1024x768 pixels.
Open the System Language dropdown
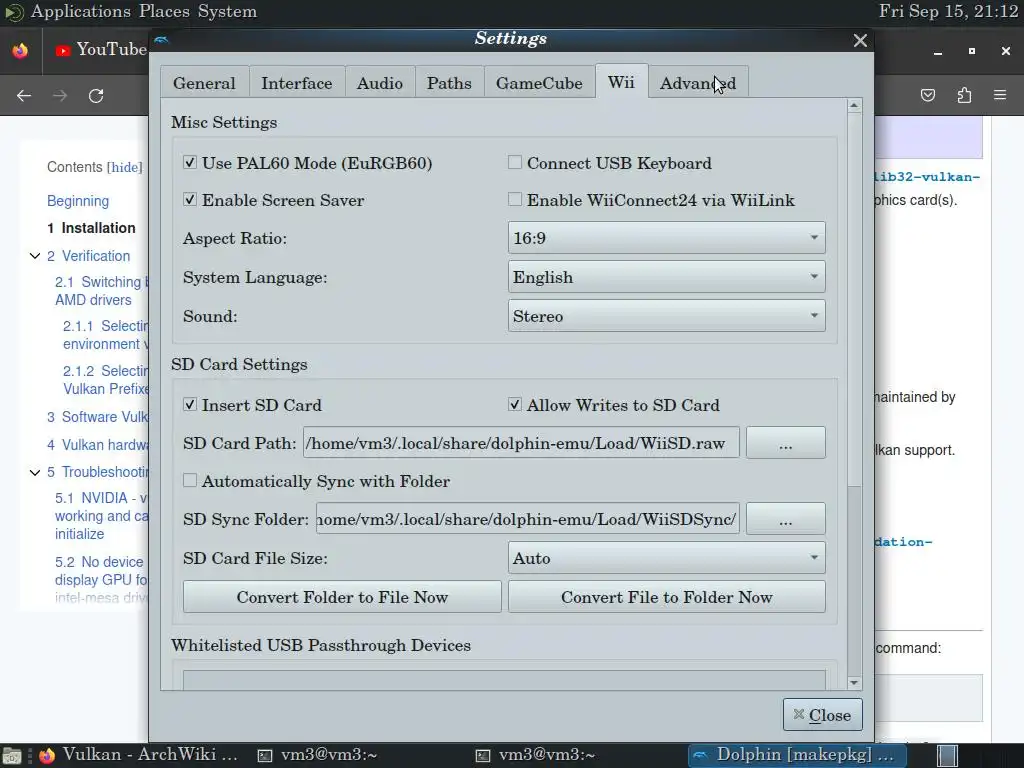(666, 277)
